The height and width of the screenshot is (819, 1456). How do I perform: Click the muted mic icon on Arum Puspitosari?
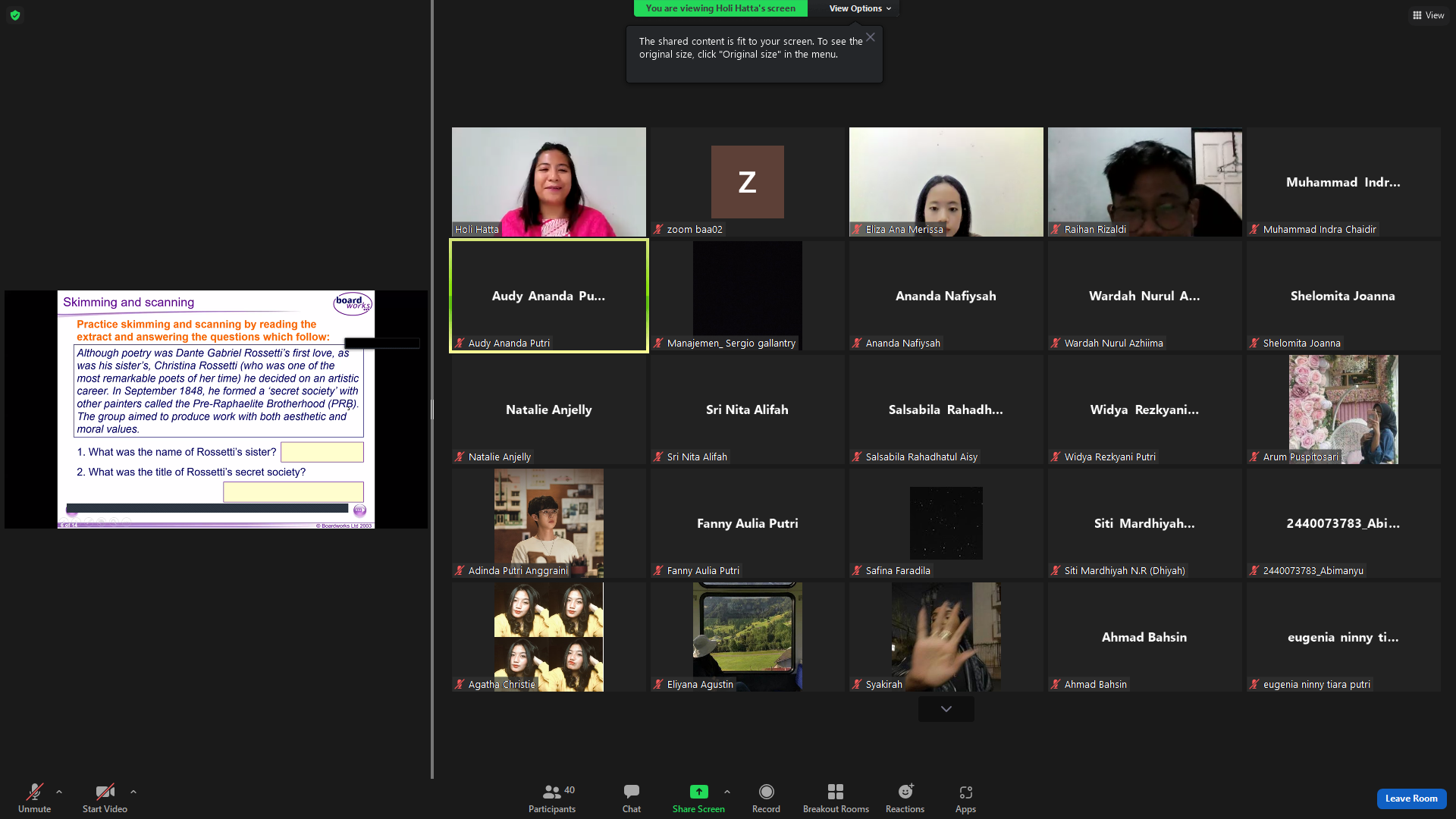click(x=1254, y=457)
